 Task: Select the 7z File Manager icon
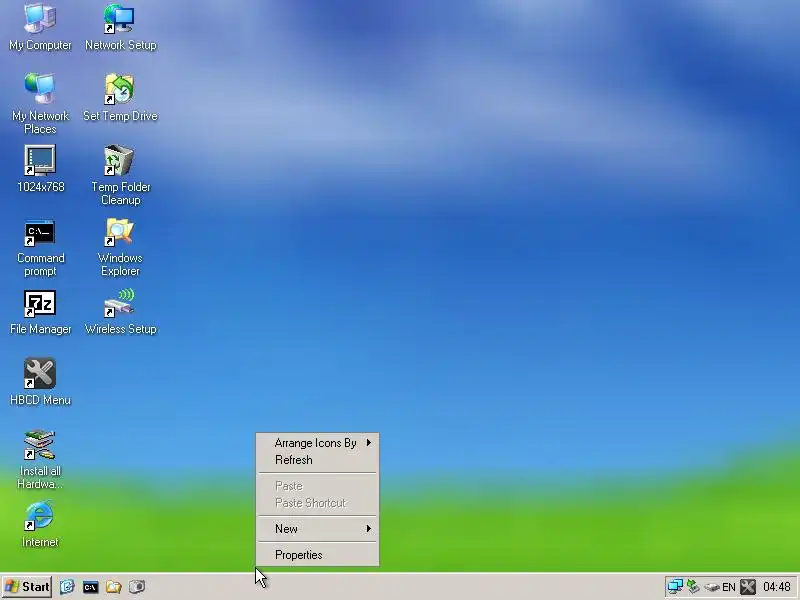(x=40, y=312)
